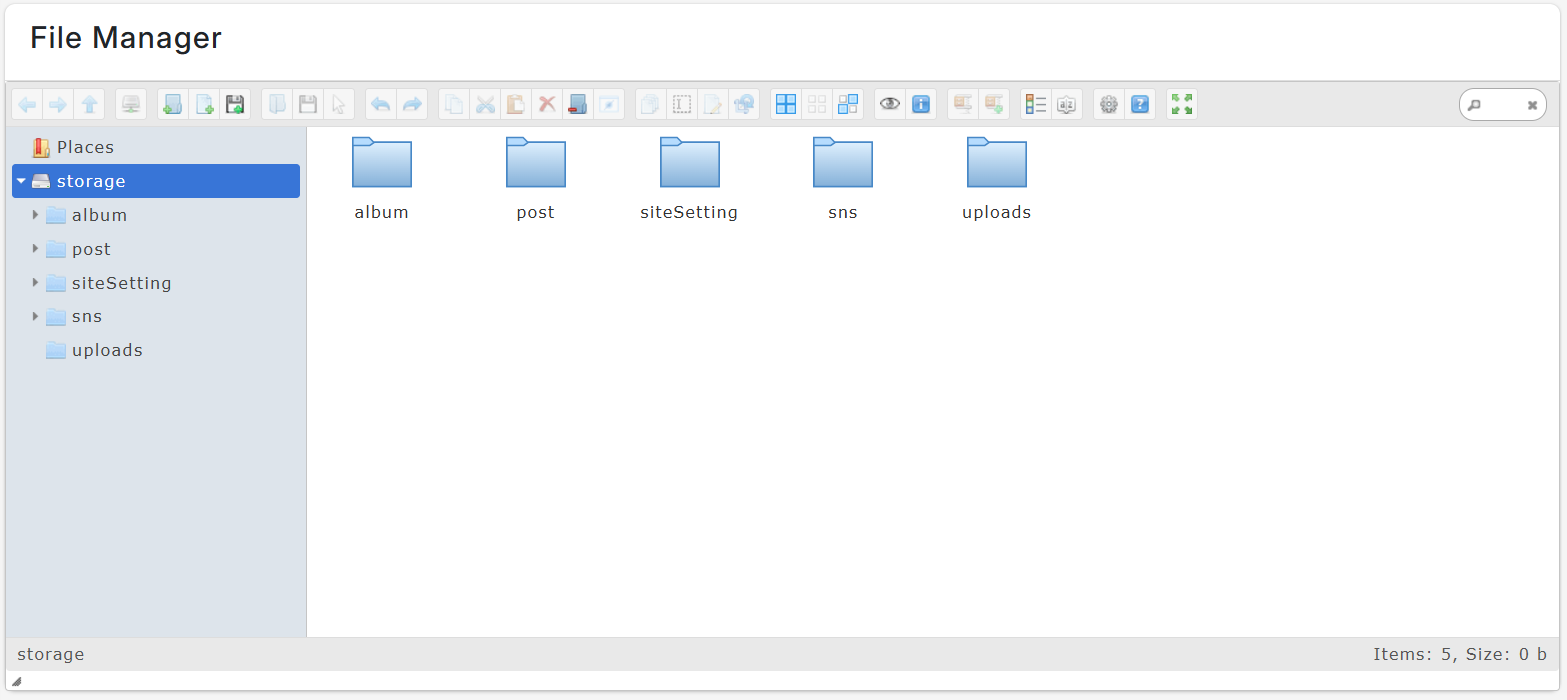The image size is (1567, 700).
Task: Click the Rename toolbar icon
Action: pos(682,104)
